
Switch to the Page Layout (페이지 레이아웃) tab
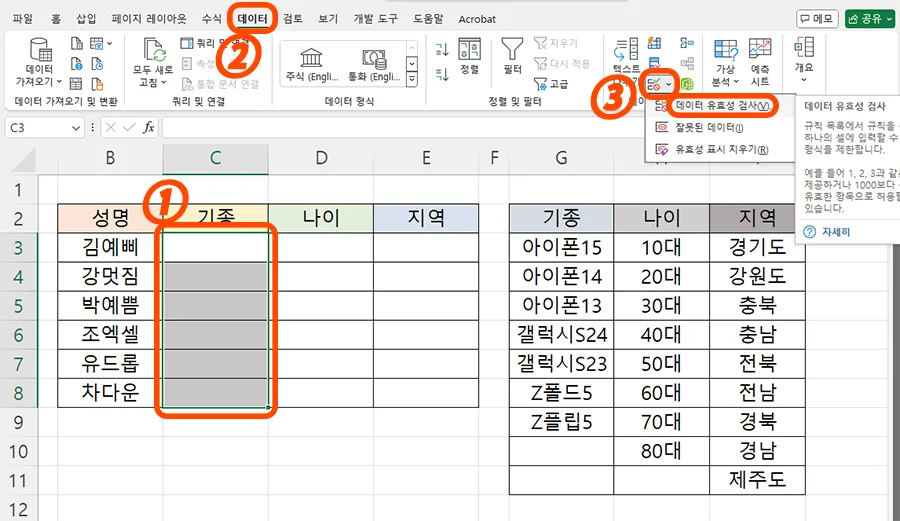(x=149, y=19)
